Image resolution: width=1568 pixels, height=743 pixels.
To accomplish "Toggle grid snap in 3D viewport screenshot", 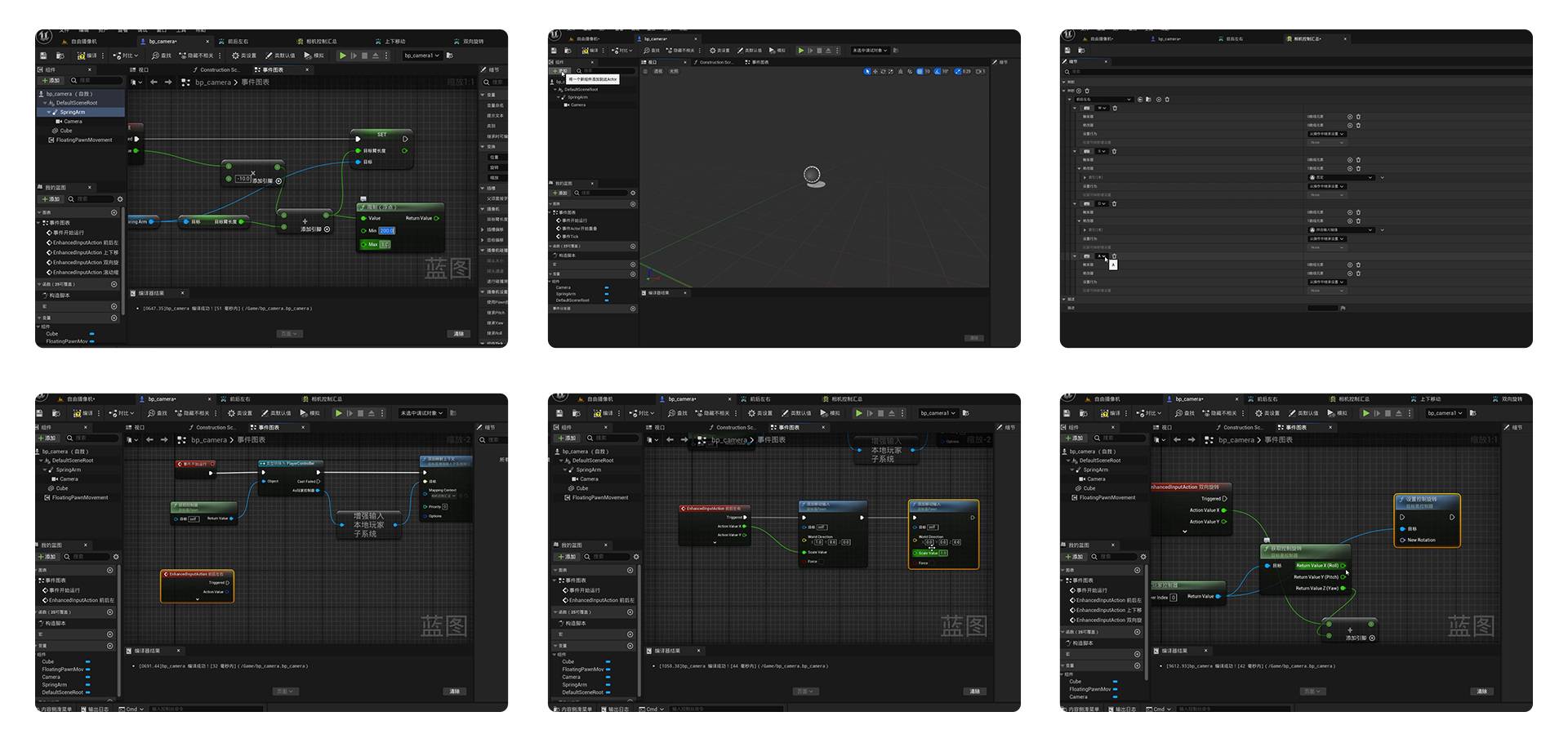I will (x=919, y=71).
